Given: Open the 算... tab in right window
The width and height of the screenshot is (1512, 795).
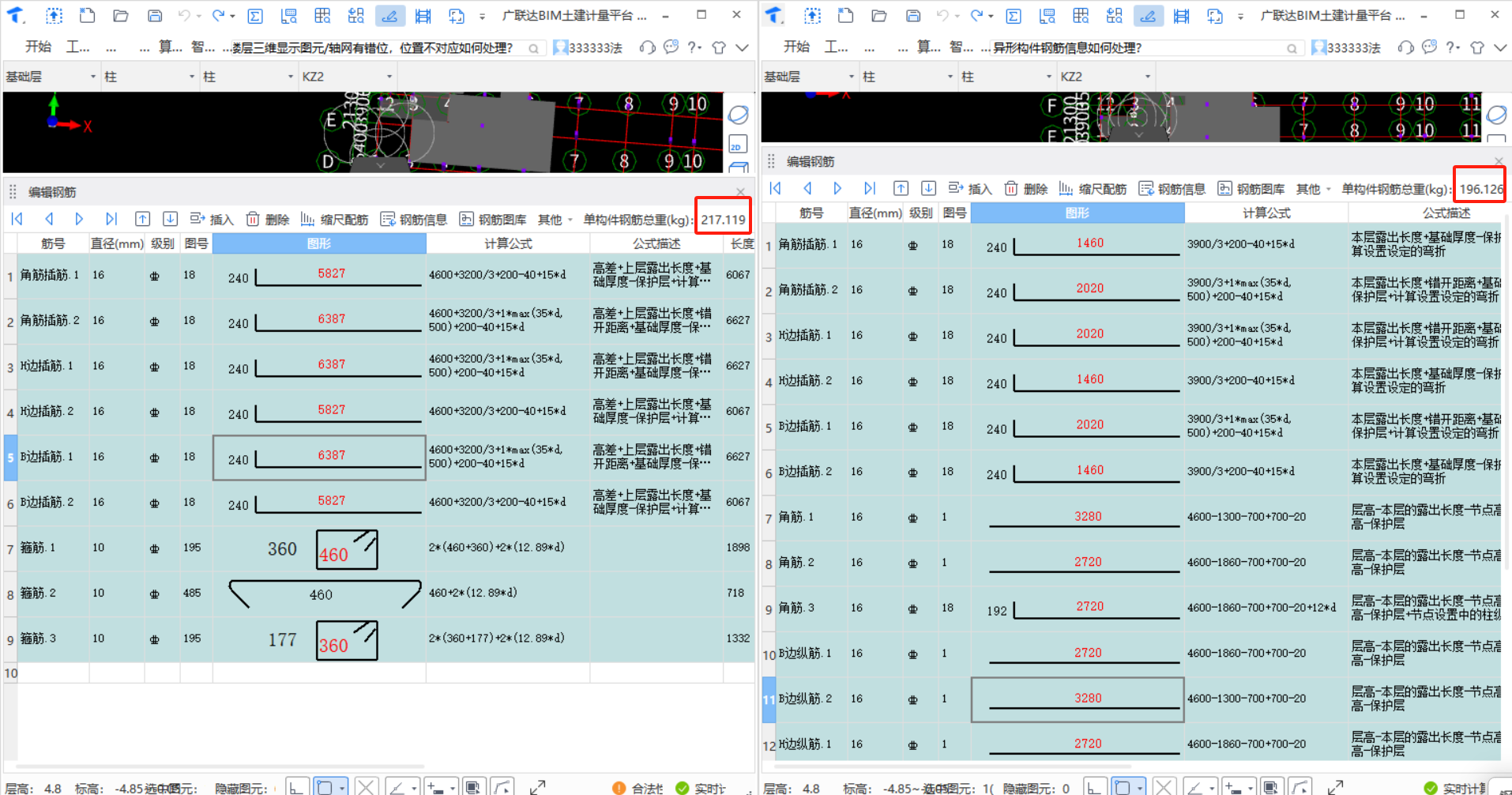Looking at the screenshot, I should coord(928,47).
